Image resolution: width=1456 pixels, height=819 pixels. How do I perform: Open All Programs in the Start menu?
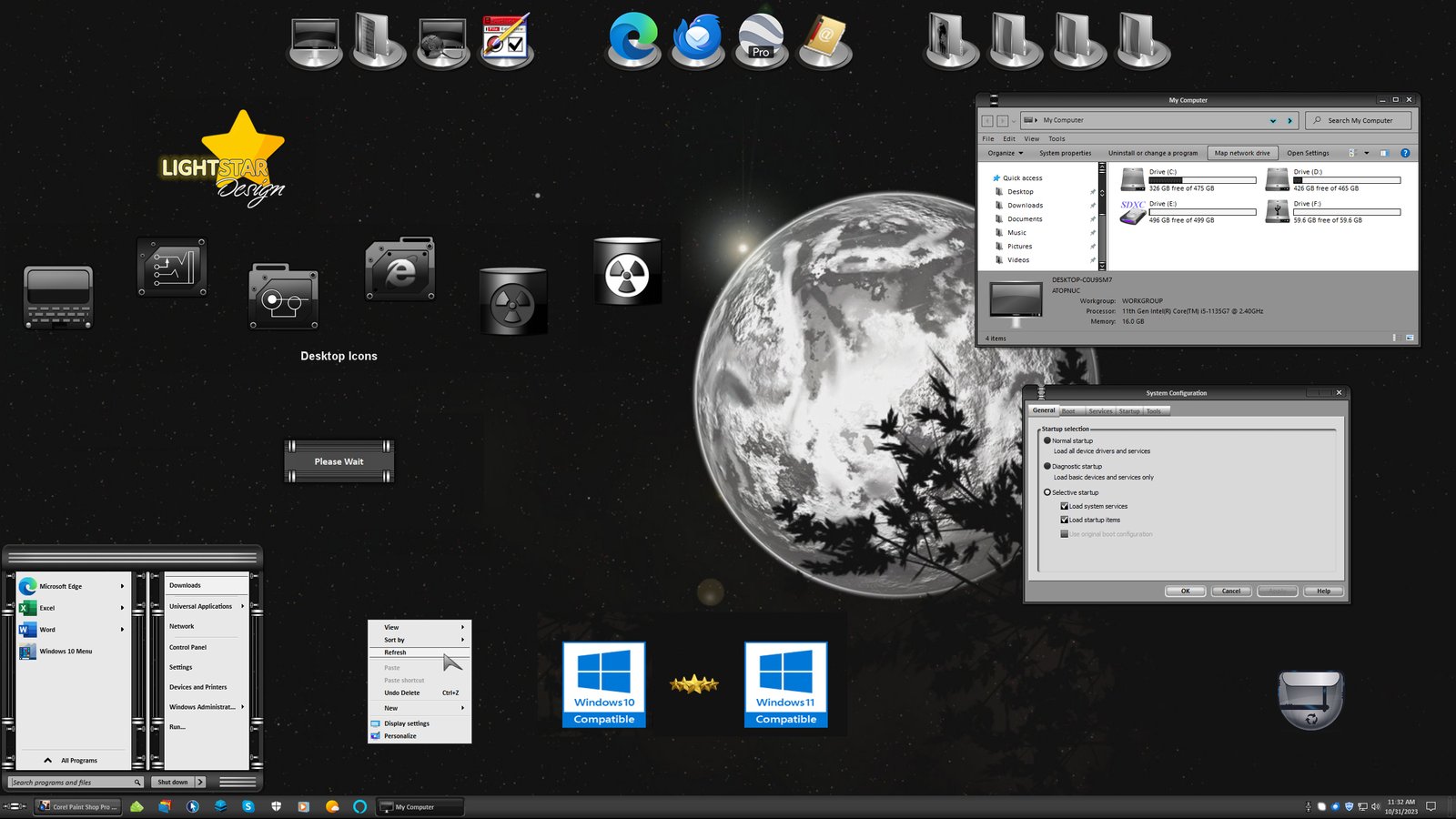73,760
